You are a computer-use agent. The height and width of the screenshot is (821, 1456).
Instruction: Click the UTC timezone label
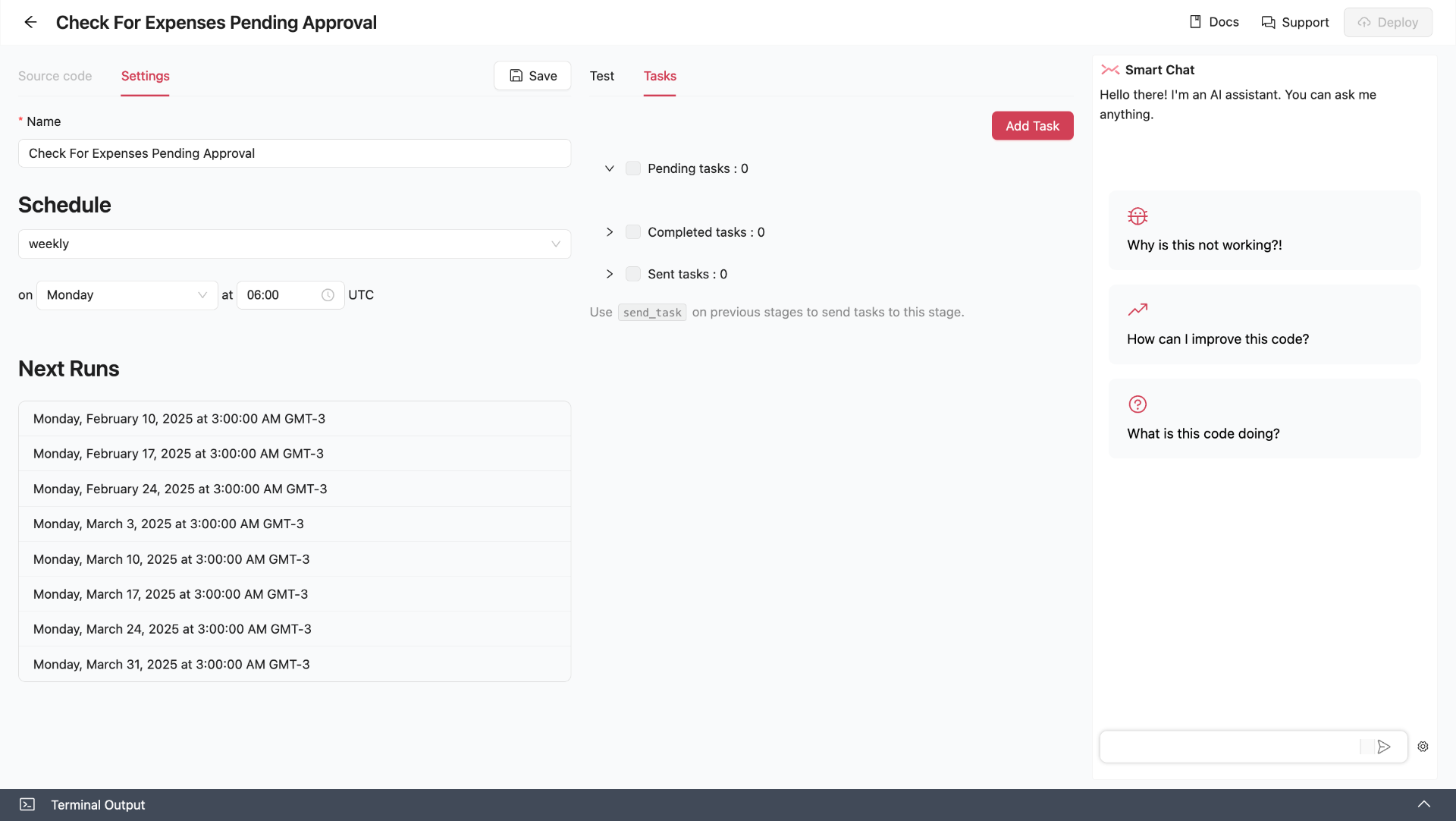point(361,295)
